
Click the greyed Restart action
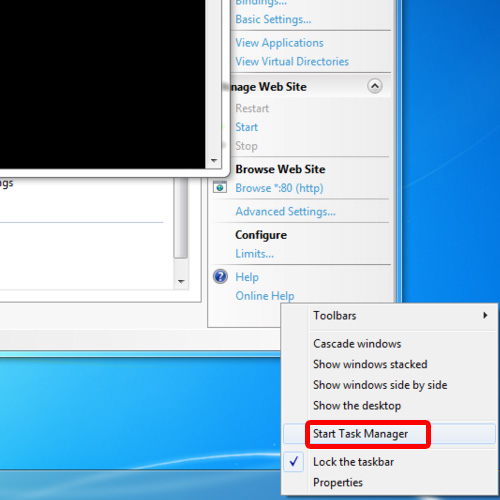coord(252,108)
